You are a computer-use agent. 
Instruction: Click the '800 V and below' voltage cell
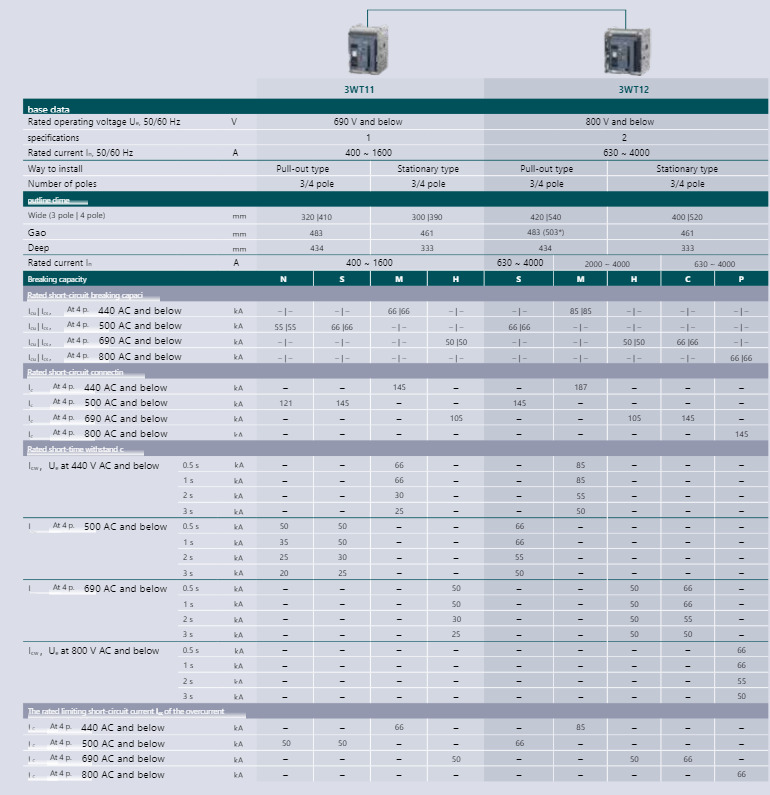625,122
